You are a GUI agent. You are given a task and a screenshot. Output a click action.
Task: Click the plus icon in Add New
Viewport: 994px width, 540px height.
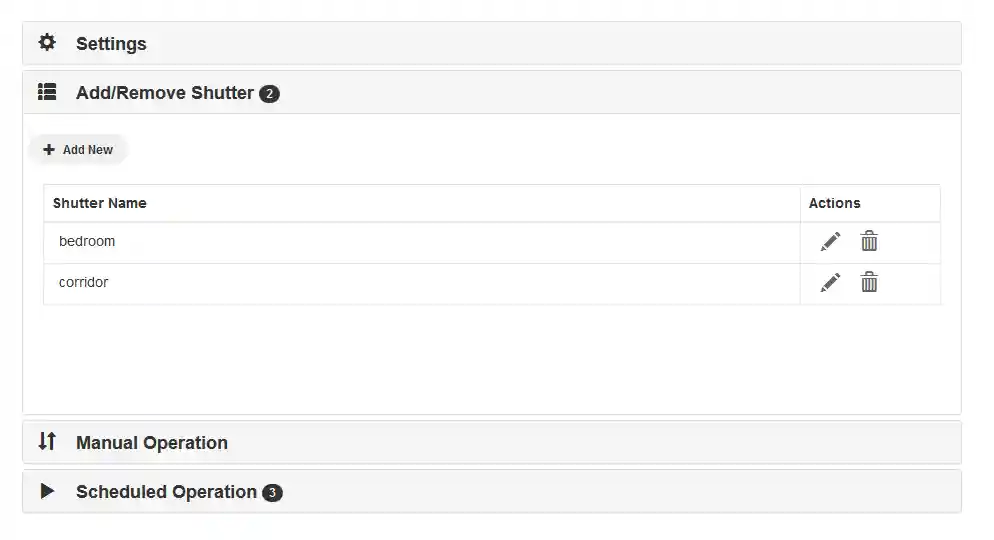49,150
